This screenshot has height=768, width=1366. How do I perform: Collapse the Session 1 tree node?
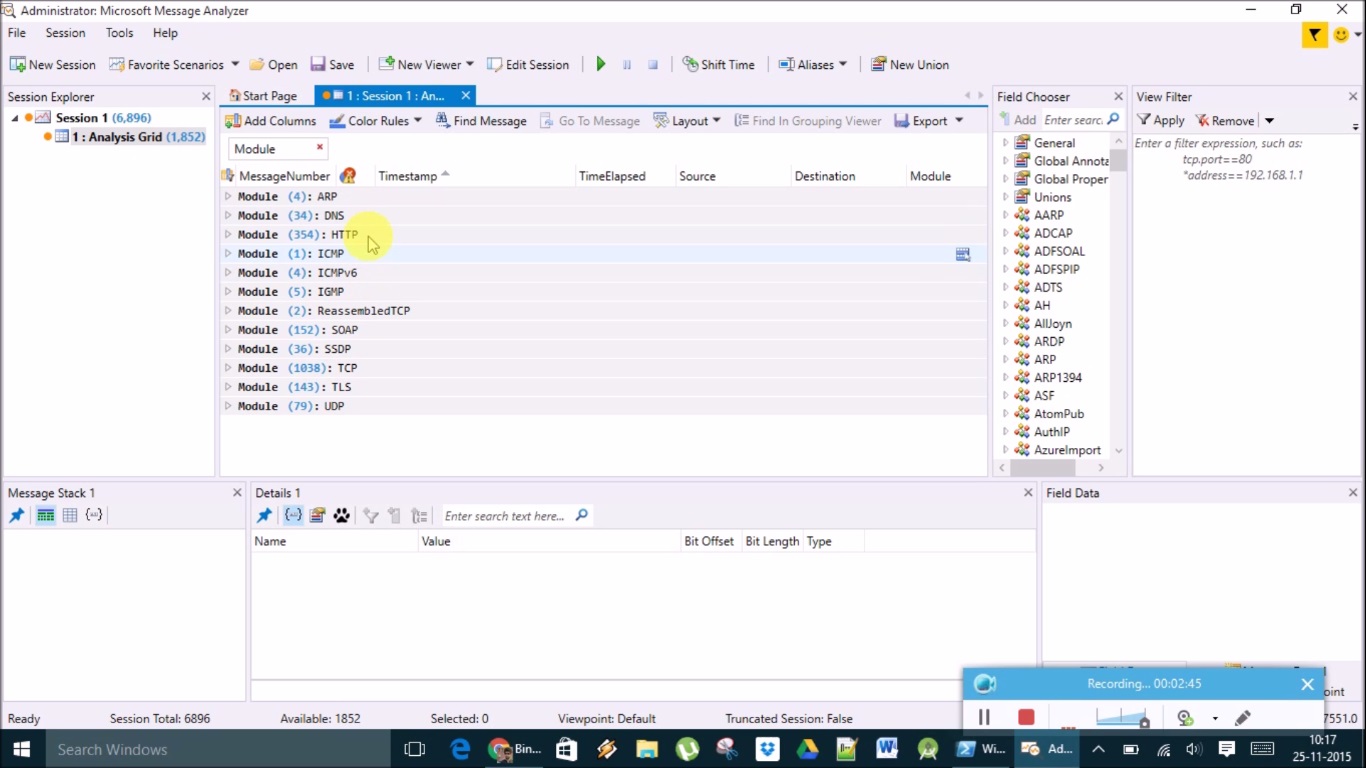(15, 118)
